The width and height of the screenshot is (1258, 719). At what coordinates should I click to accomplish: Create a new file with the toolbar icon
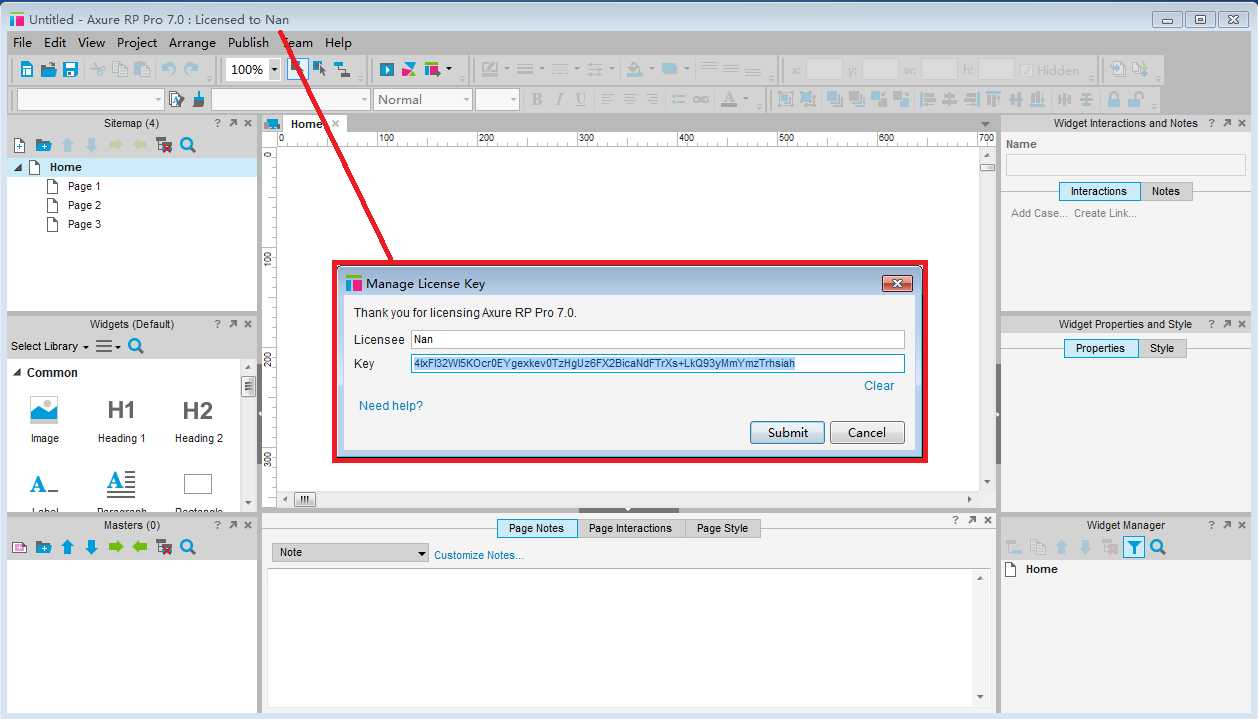coord(26,70)
